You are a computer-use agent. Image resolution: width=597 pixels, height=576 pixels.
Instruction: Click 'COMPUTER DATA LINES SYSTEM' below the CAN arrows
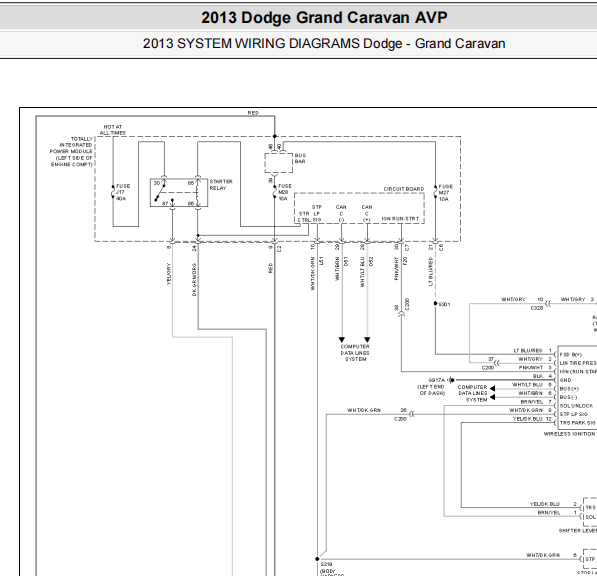[355, 353]
